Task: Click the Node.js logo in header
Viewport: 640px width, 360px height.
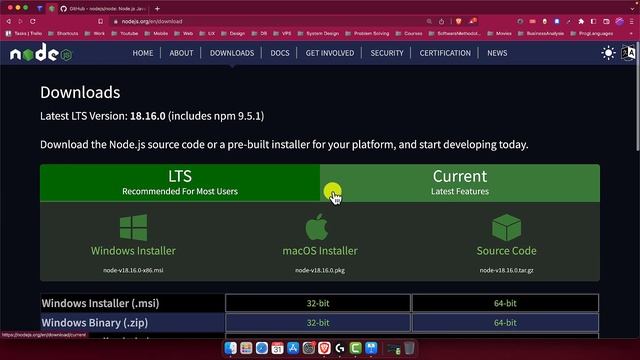Action: click(41, 53)
